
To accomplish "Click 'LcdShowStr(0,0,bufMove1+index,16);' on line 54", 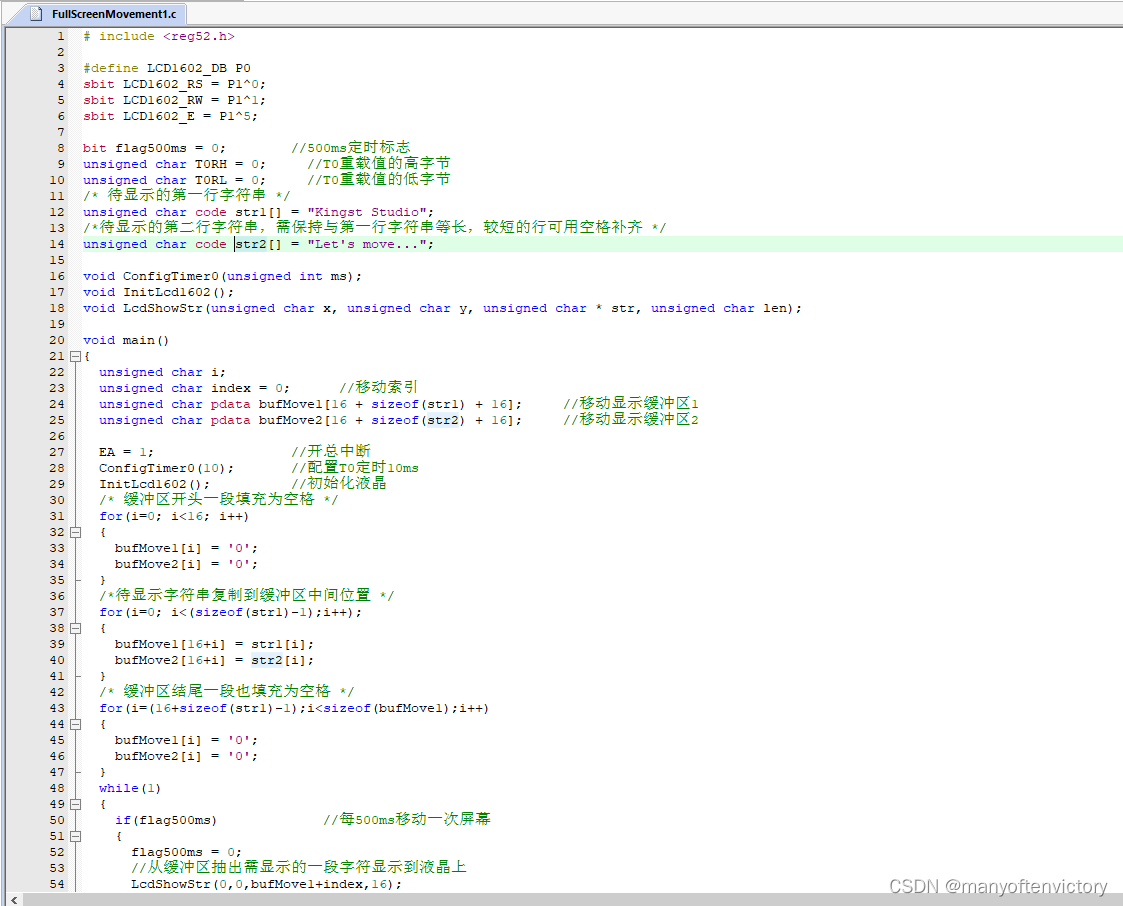I will (x=266, y=884).
